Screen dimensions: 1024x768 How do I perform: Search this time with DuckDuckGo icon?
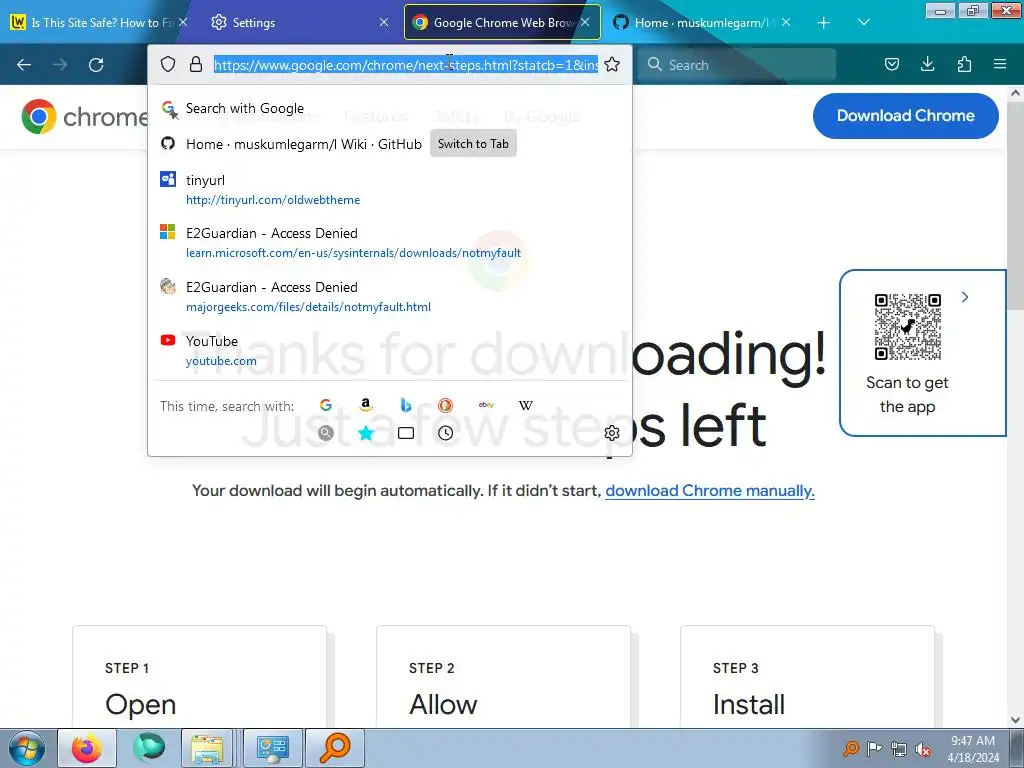pos(445,405)
